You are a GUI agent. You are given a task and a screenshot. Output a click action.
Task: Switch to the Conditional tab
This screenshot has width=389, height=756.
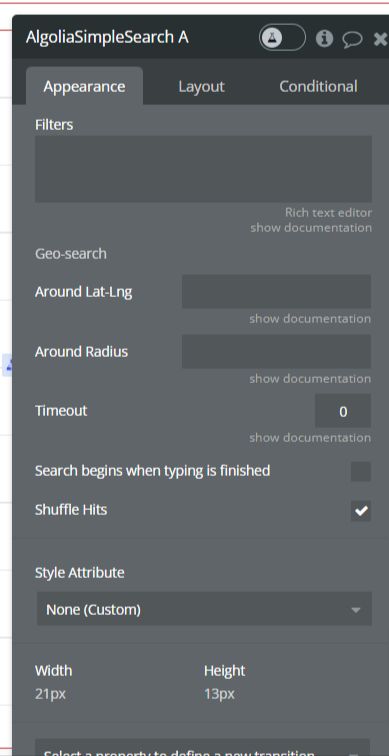(318, 86)
